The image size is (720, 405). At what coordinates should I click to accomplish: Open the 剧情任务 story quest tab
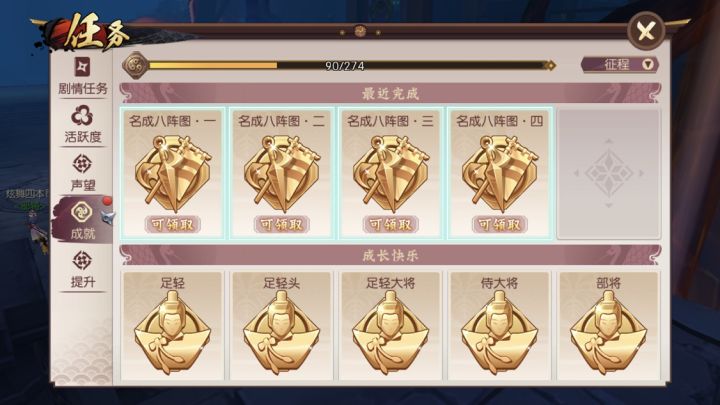pos(82,76)
